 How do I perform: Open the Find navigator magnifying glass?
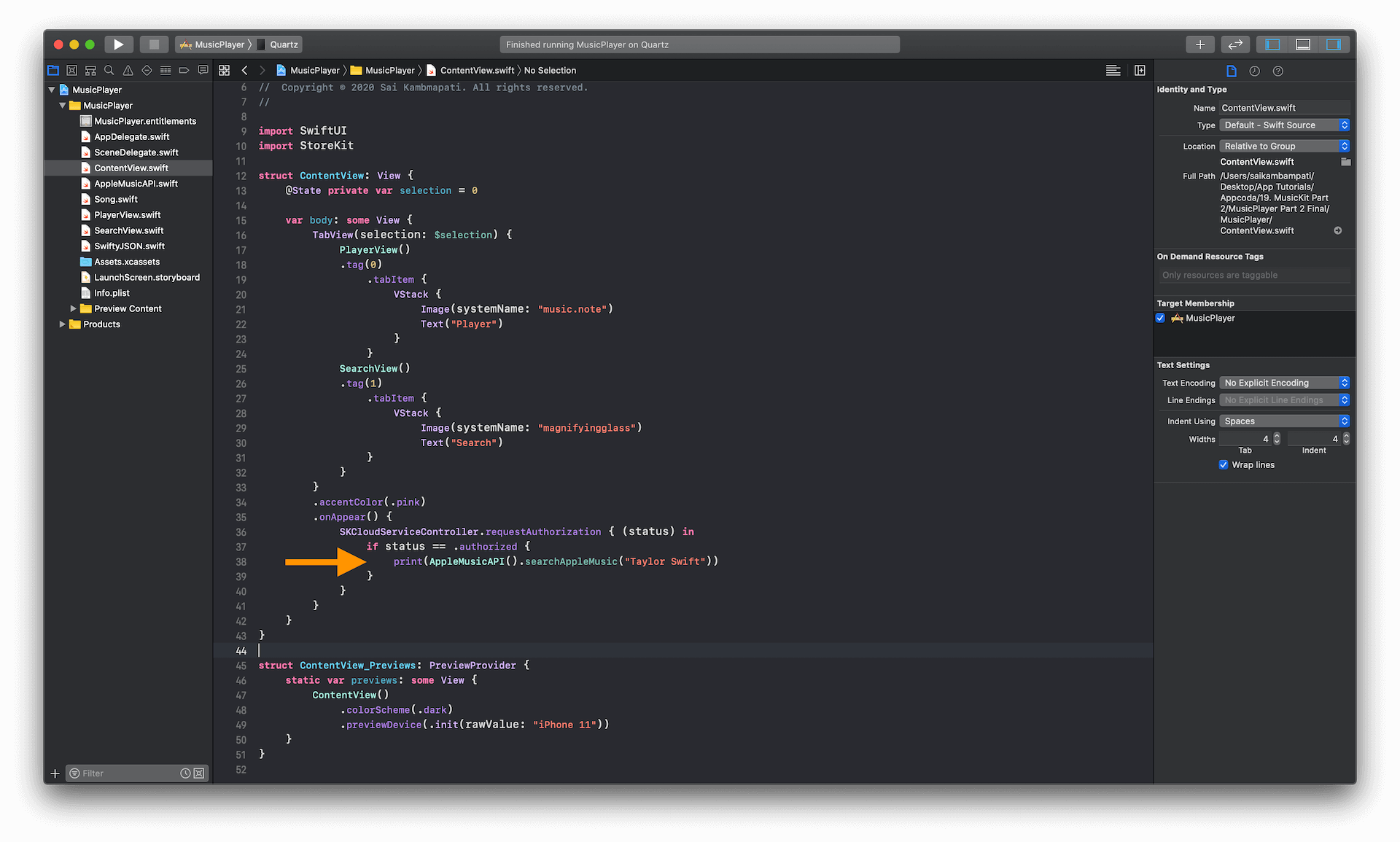point(109,70)
